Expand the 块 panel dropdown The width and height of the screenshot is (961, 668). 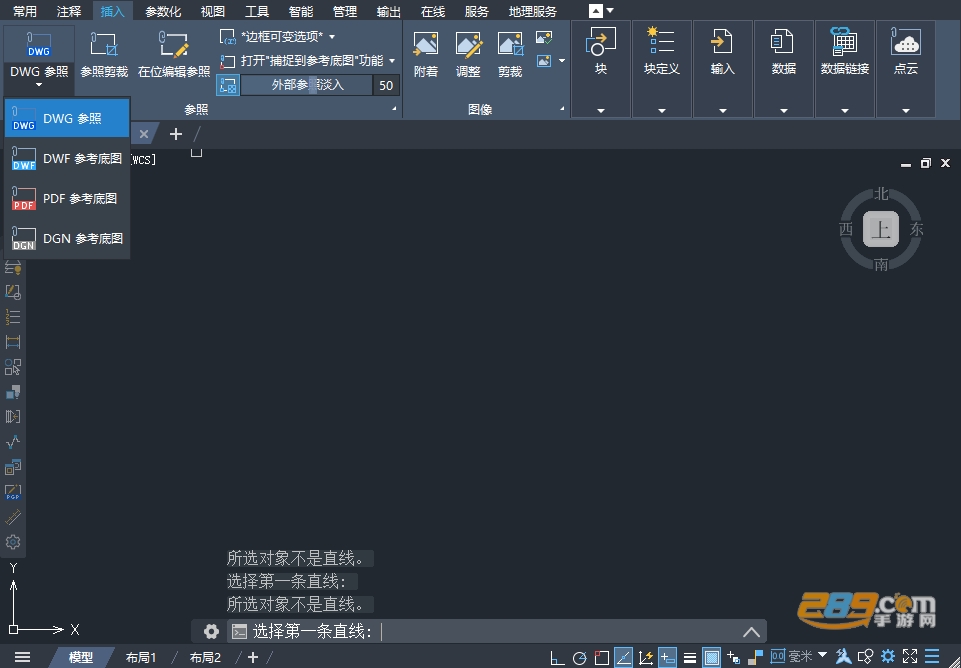tap(601, 111)
